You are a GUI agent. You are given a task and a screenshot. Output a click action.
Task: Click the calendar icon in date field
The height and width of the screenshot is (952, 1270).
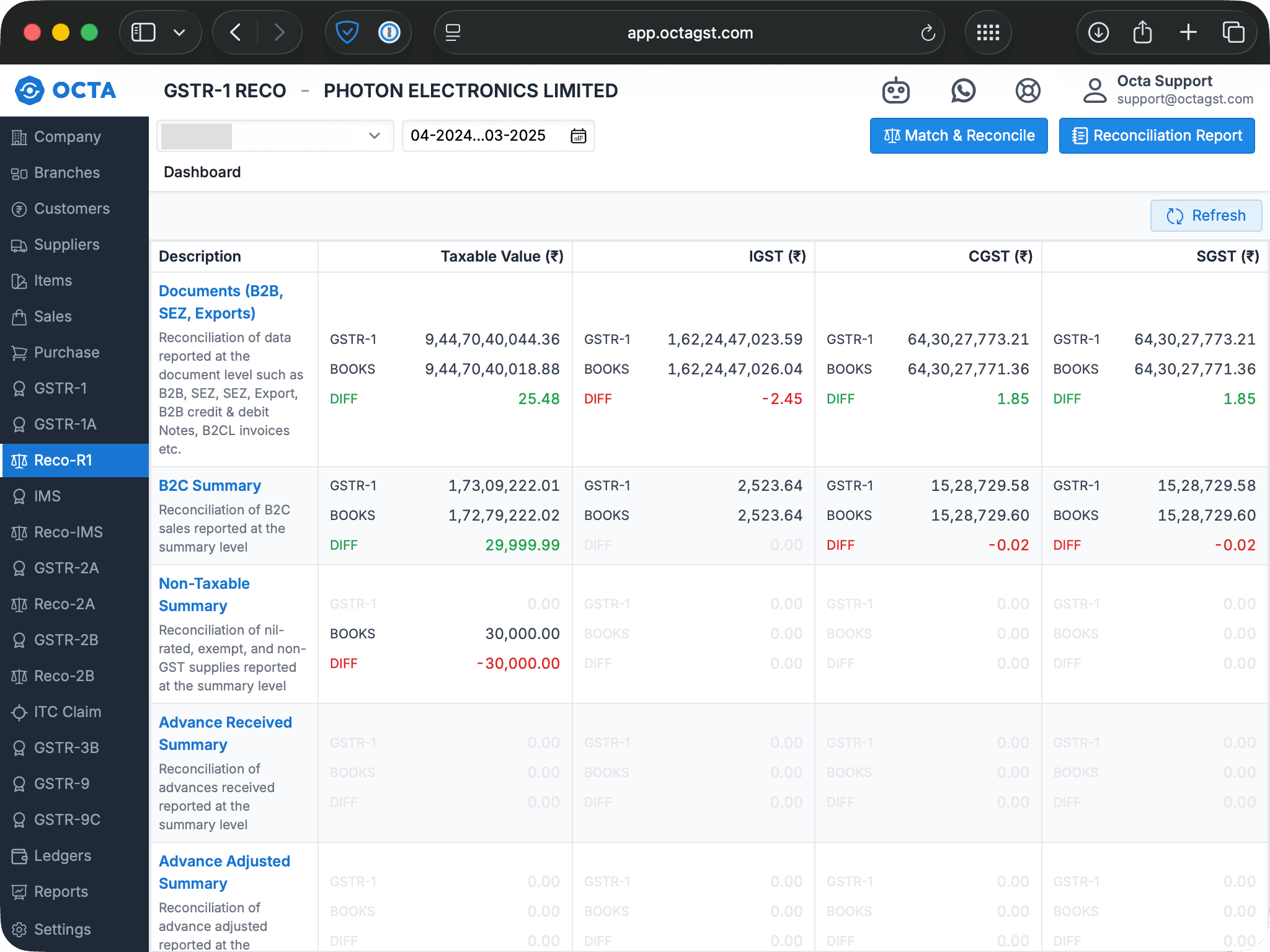click(x=578, y=136)
